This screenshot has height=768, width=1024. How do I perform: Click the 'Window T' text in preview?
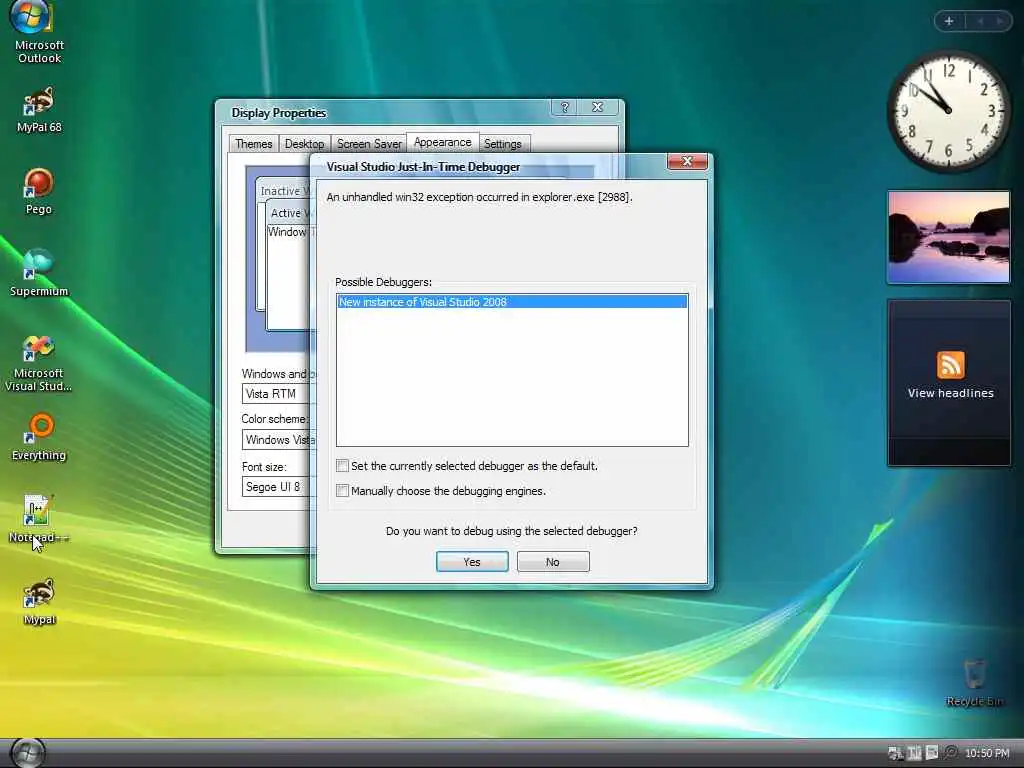click(291, 232)
